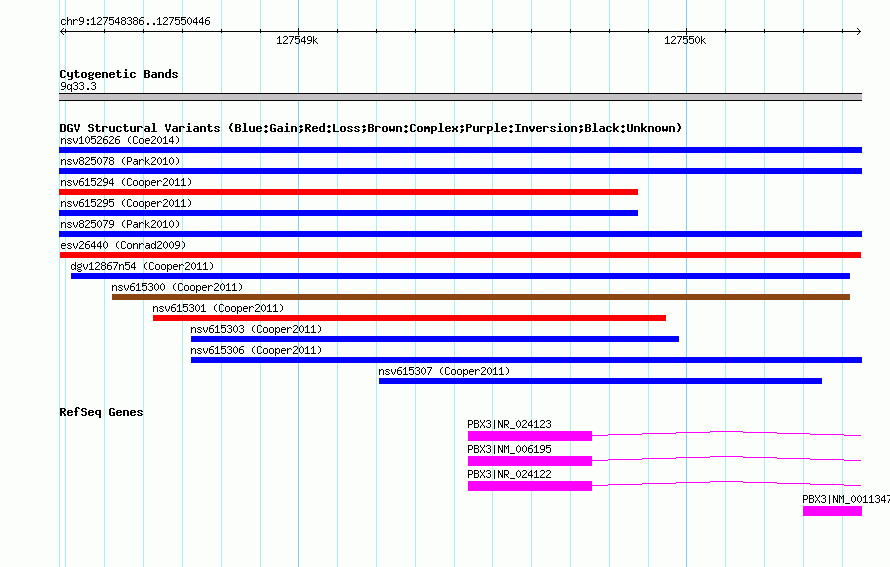This screenshot has height=567, width=890.
Task: Click the blue gain bar for nsv615295
Action: click(x=349, y=213)
